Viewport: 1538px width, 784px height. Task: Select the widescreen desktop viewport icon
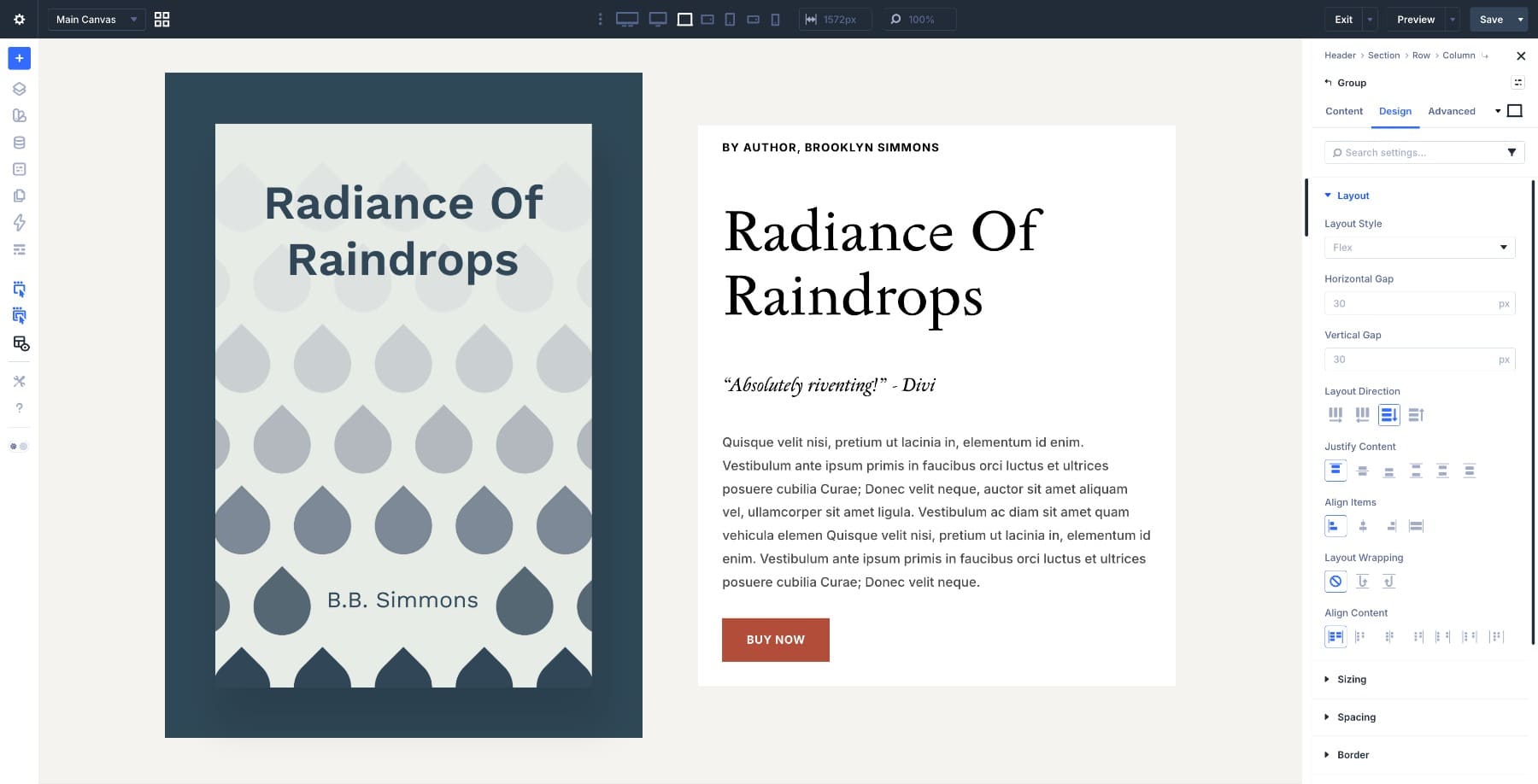[x=627, y=19]
